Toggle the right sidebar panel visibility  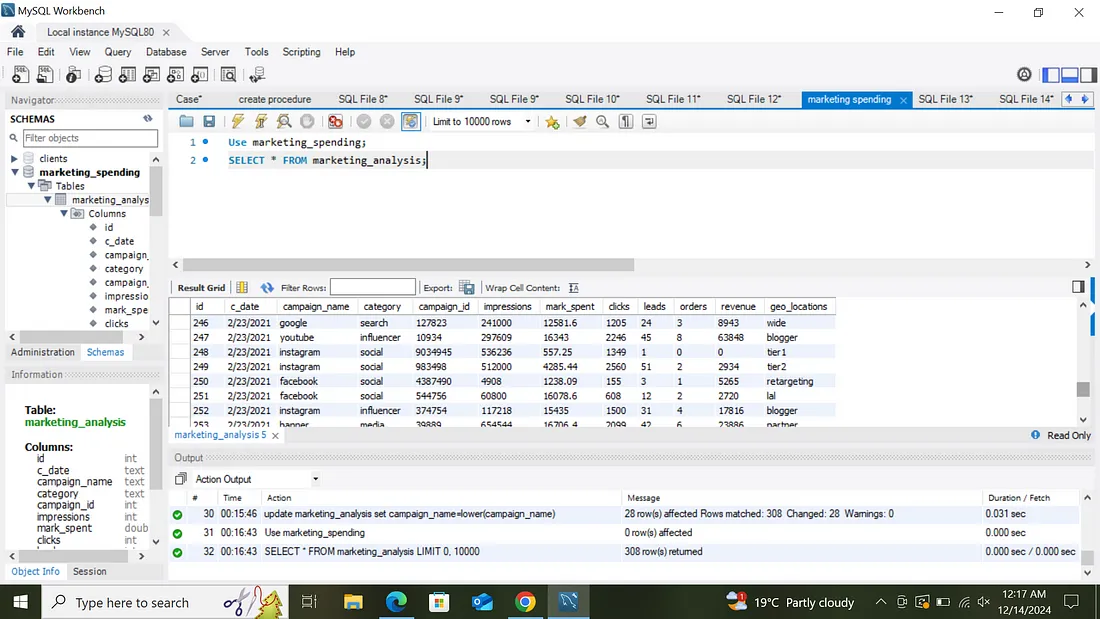click(1088, 74)
